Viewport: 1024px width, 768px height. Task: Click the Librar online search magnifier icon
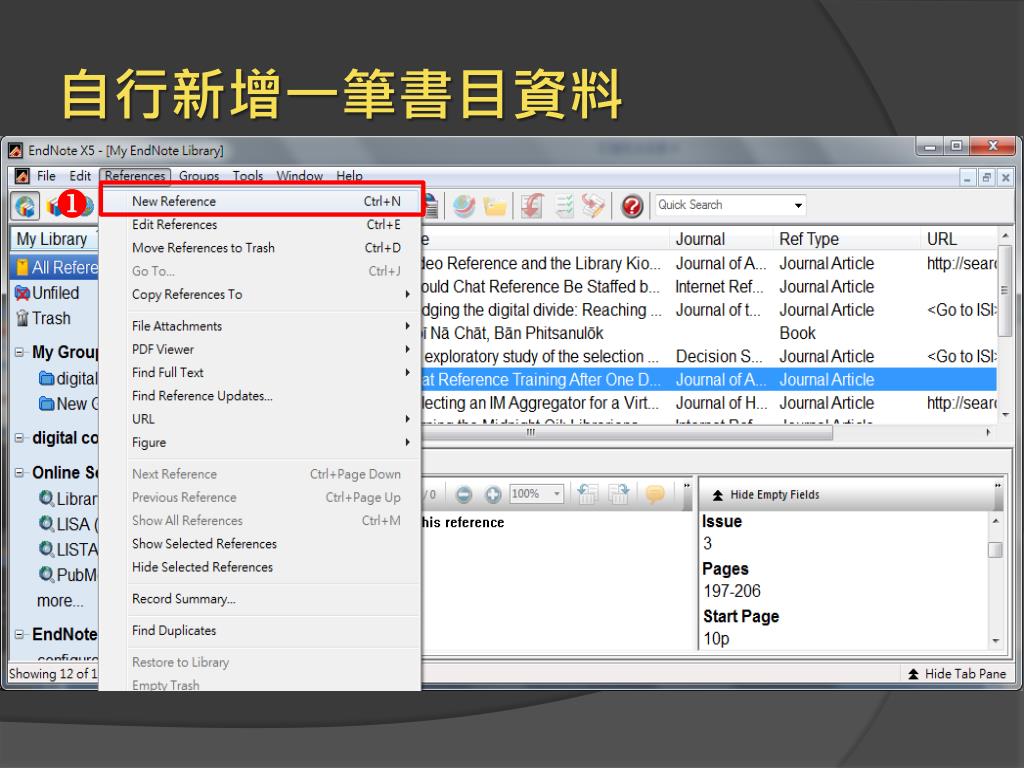coord(46,498)
